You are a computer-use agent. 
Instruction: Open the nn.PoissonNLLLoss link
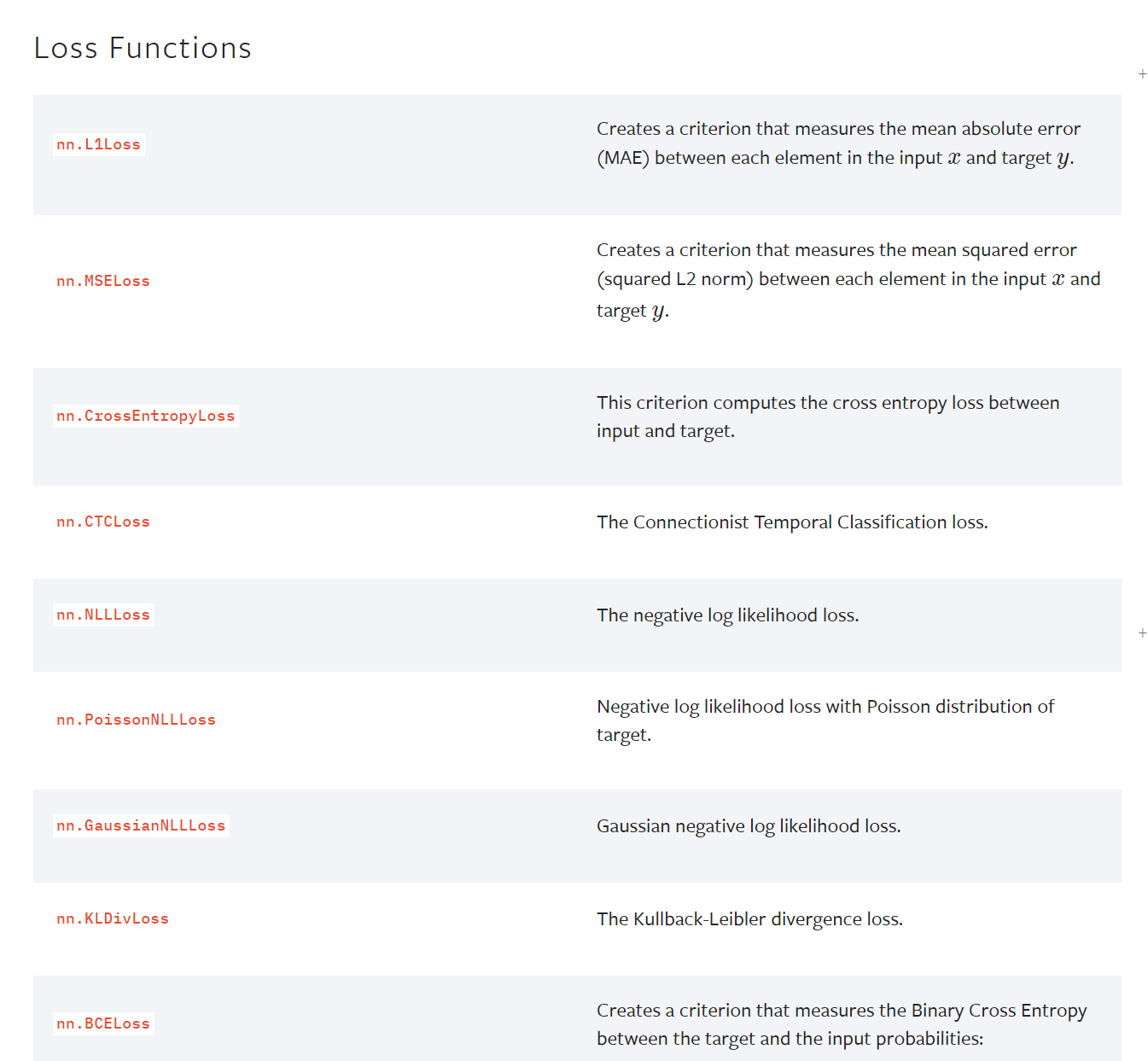pos(137,720)
